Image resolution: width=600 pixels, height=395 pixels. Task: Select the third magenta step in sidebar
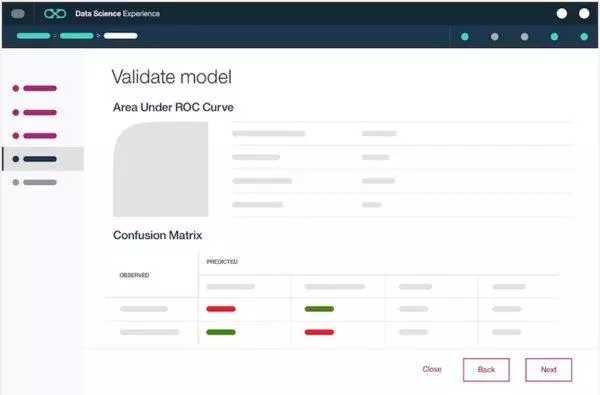click(x=35, y=136)
